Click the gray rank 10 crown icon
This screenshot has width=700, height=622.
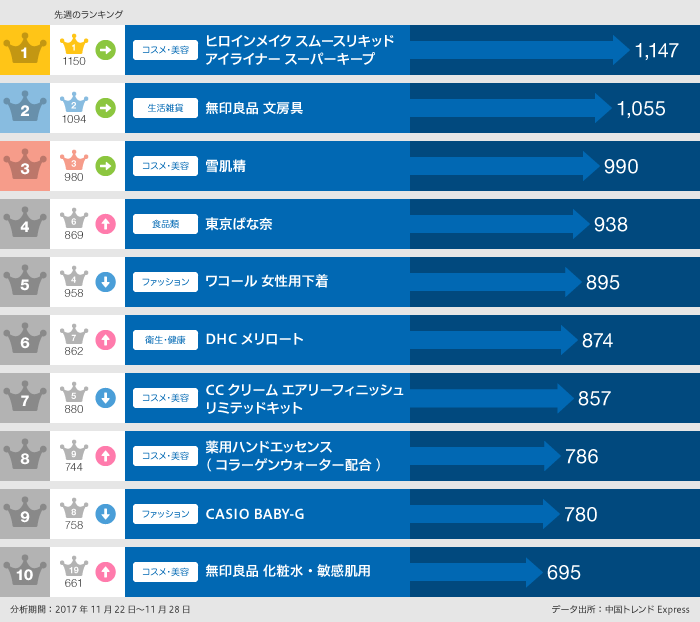point(24,572)
